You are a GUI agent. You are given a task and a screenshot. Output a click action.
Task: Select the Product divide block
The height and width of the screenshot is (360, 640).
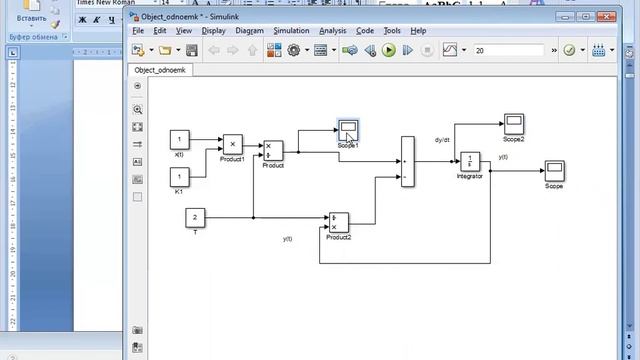point(273,151)
